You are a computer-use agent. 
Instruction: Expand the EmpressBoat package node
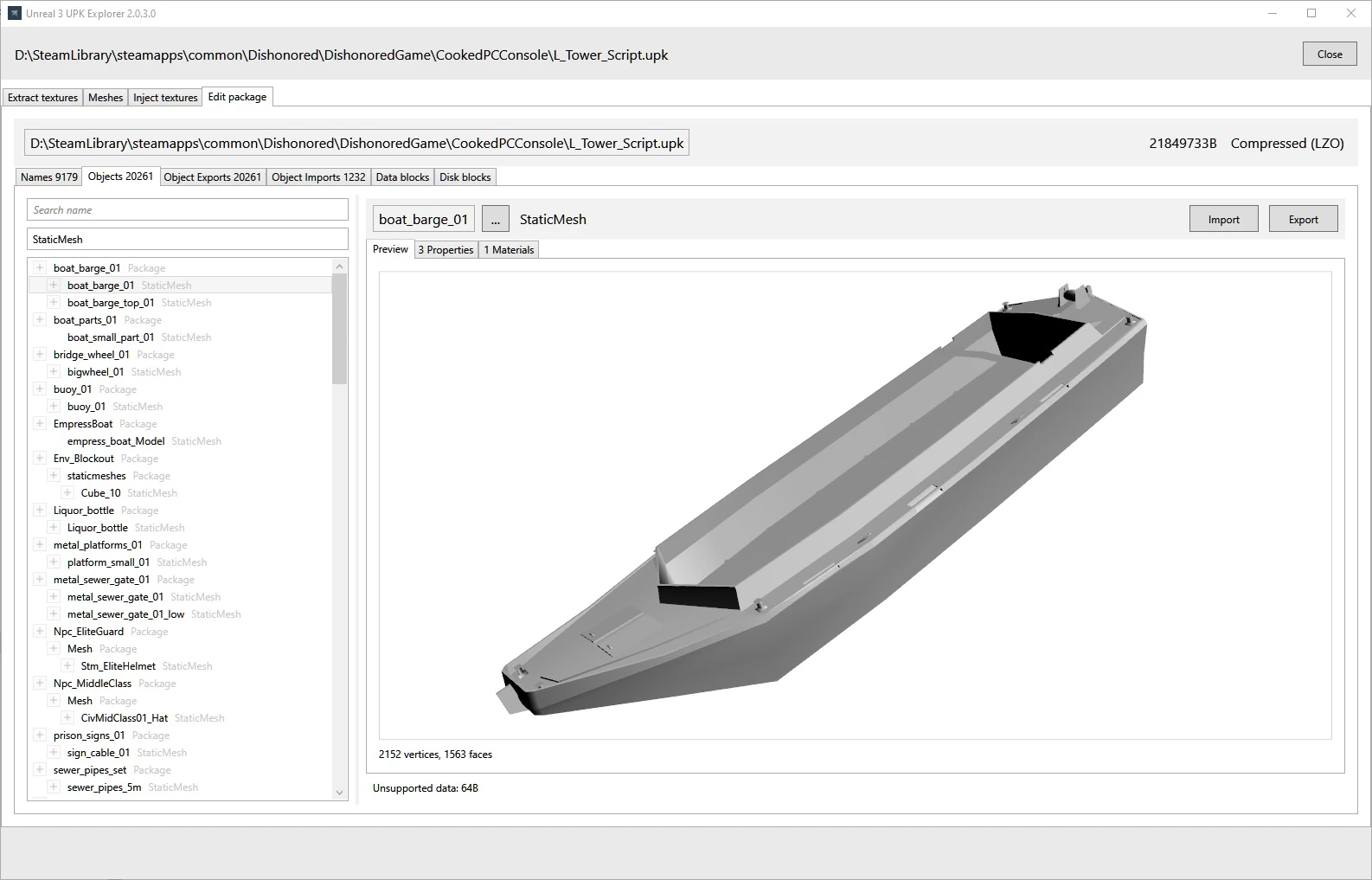(40, 424)
